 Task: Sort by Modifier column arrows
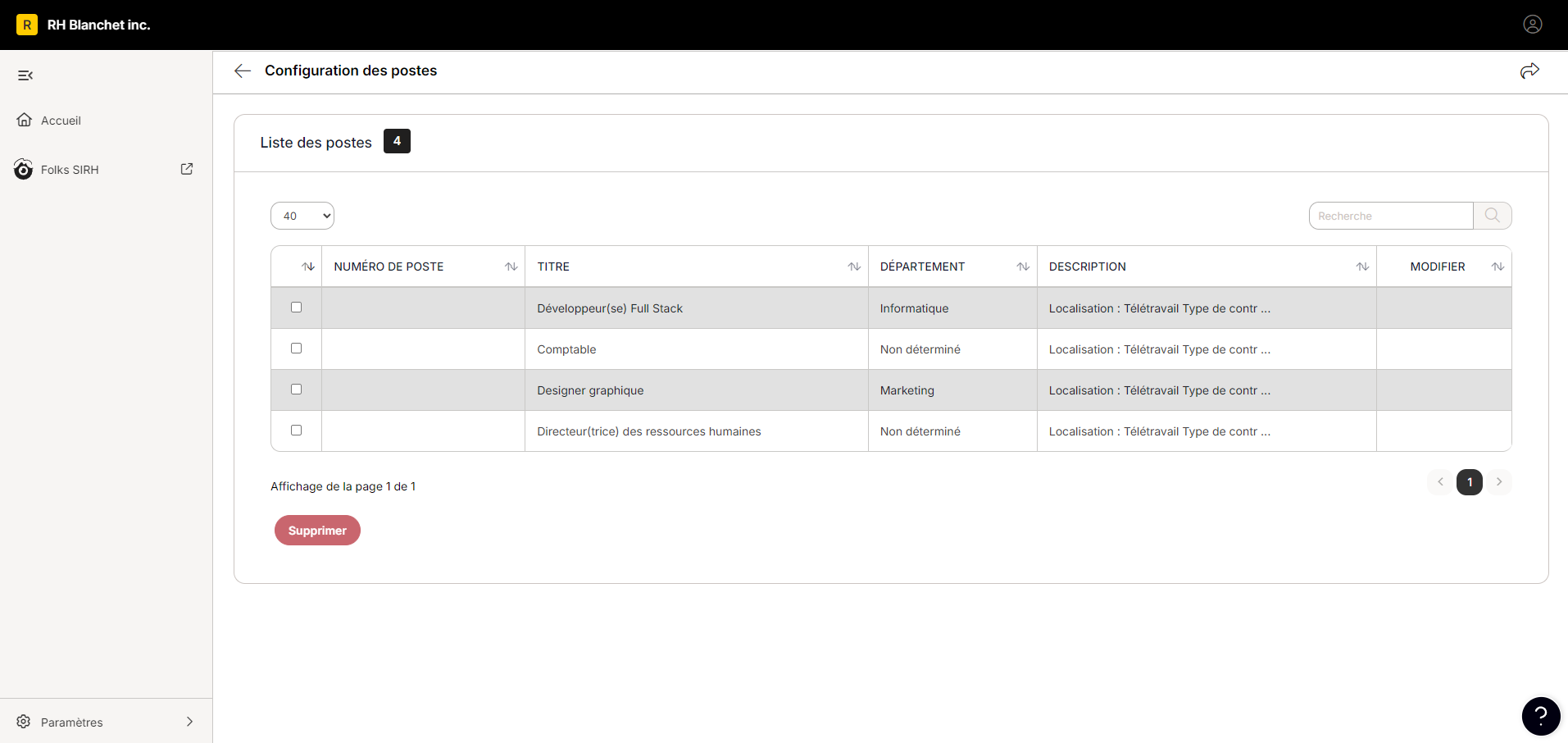pos(1498,267)
